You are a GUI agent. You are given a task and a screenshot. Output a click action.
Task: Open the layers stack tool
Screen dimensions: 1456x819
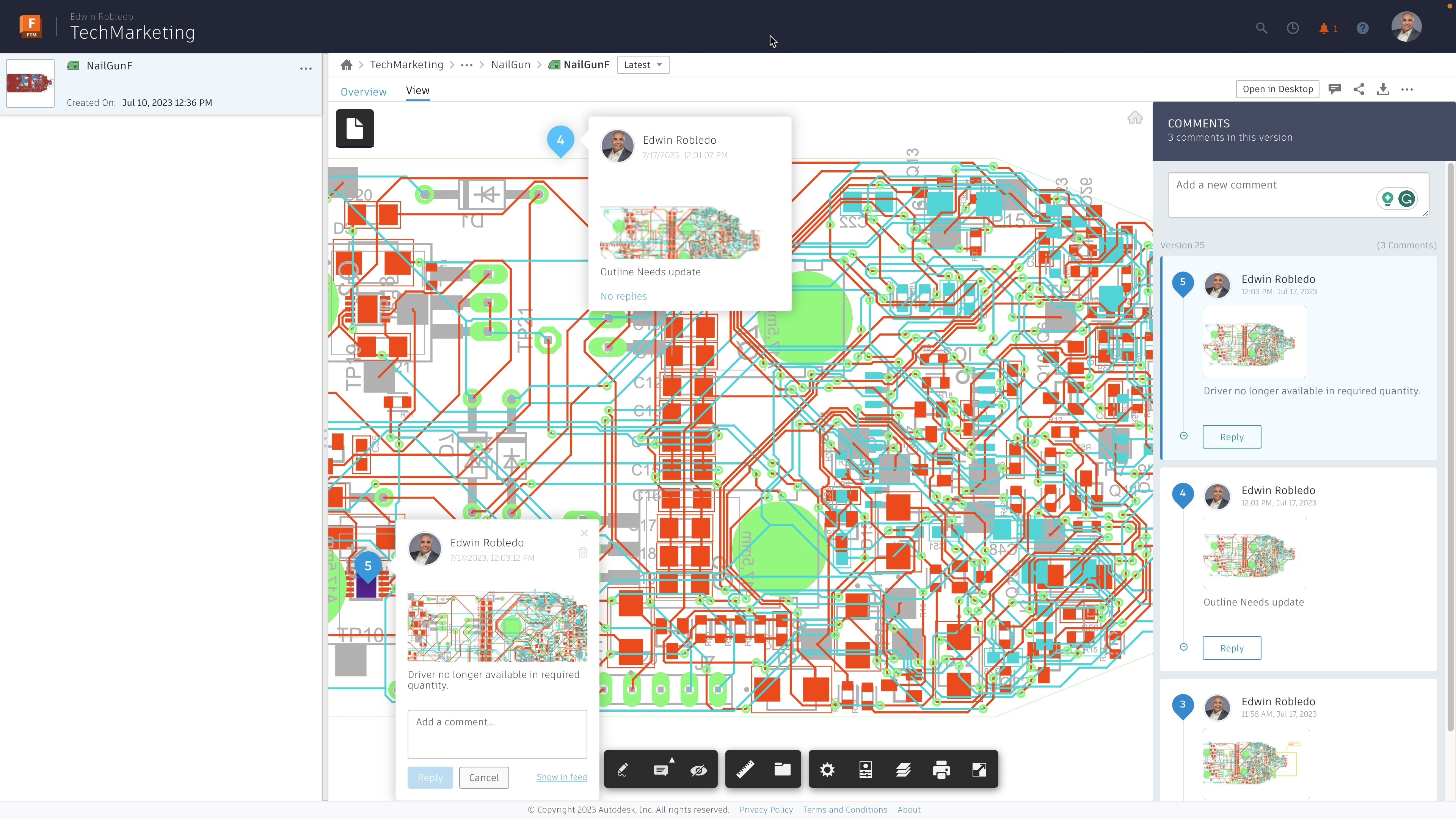pyautogui.click(x=903, y=769)
